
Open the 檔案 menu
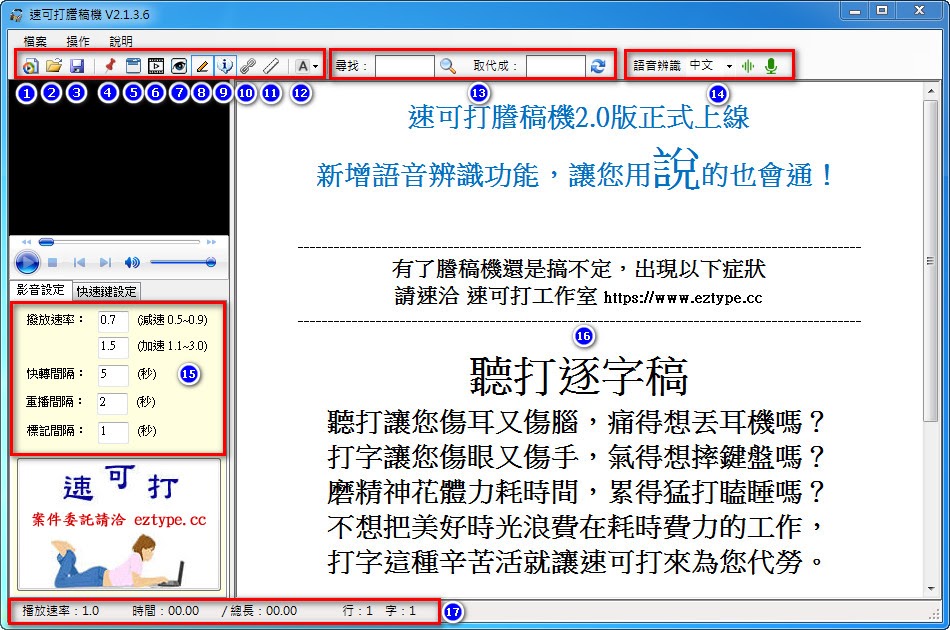(35, 41)
